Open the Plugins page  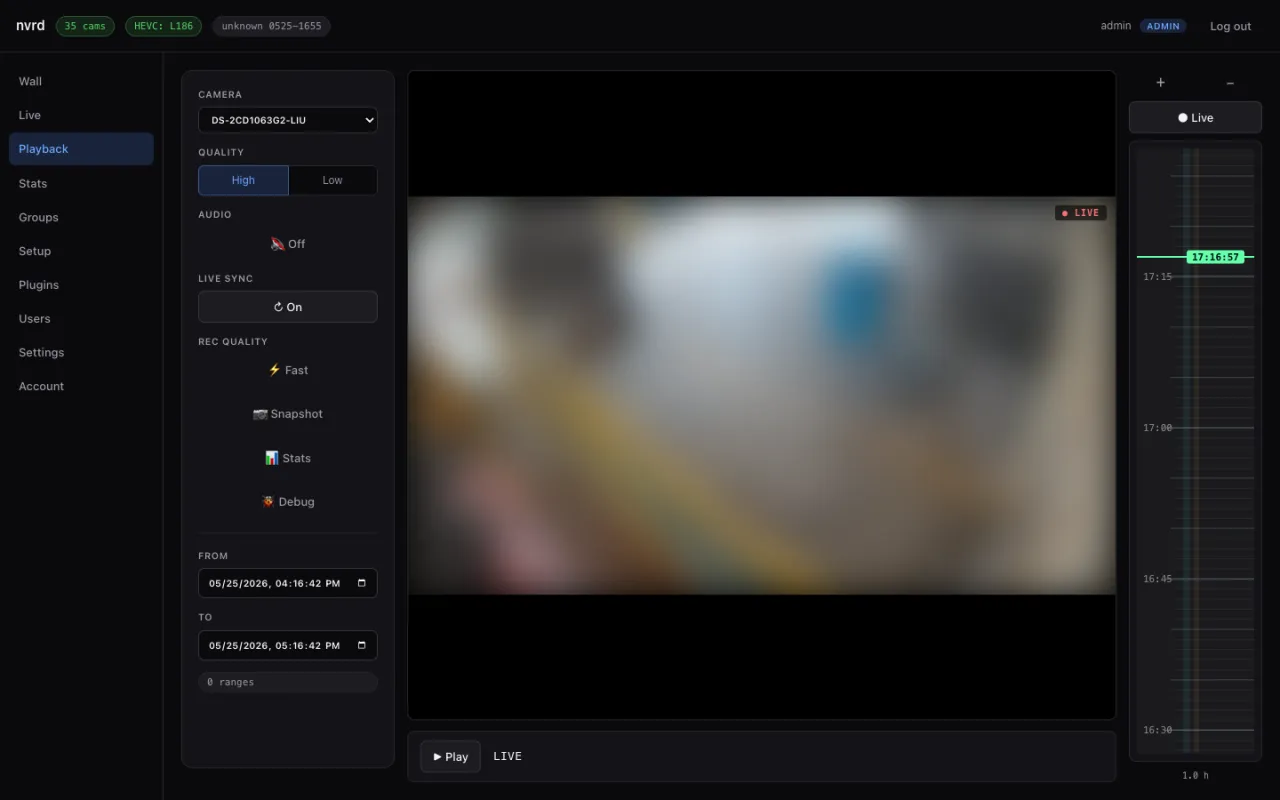[81, 285]
